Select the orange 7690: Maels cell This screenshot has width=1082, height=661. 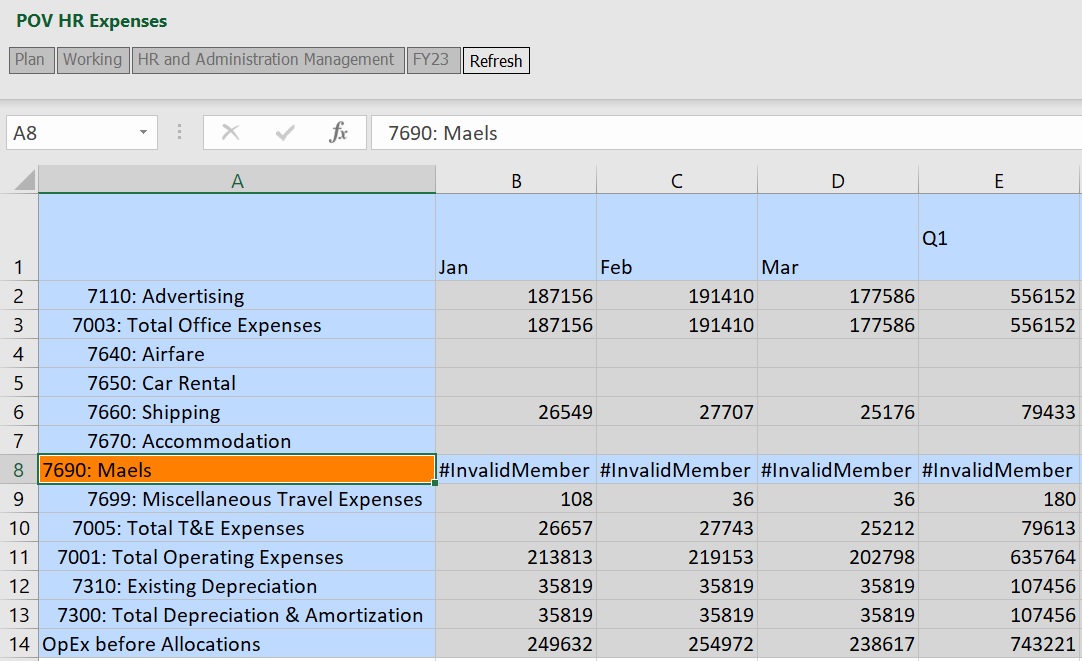pos(237,470)
